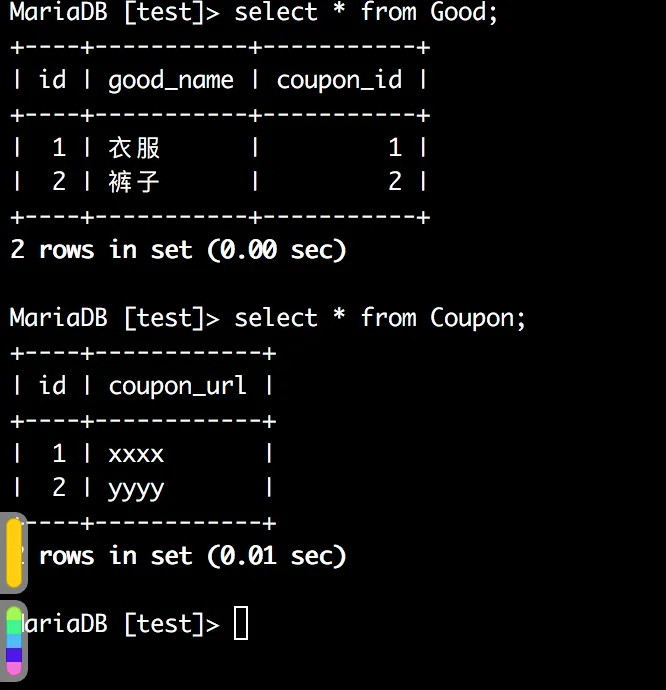Click the yellow pill indicator widget
The height and width of the screenshot is (690, 666).
tap(14, 554)
